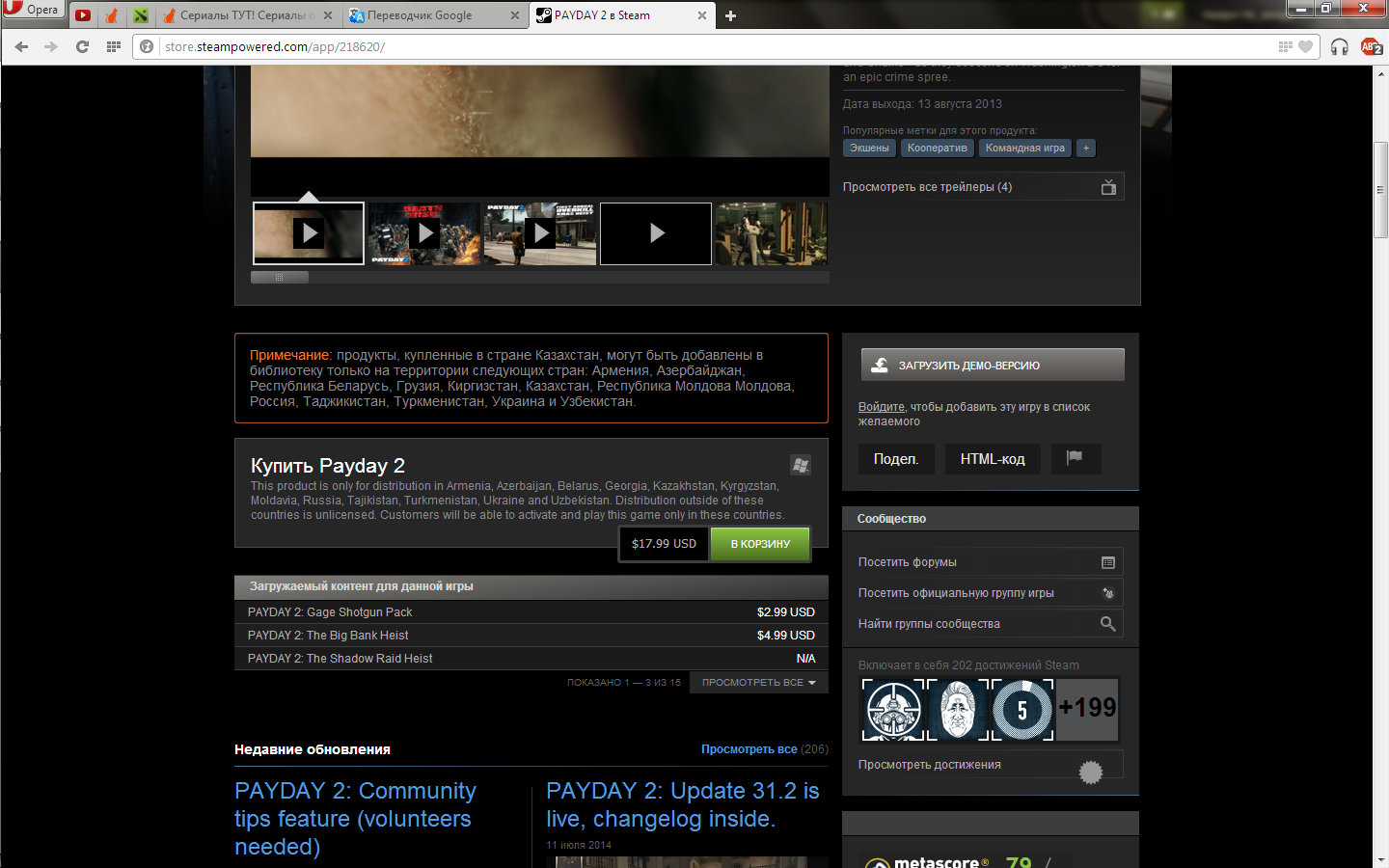Open PAYDAY 2: Gage Shotgun Pack DLC
The height and width of the screenshot is (868, 1389).
pyautogui.click(x=531, y=612)
